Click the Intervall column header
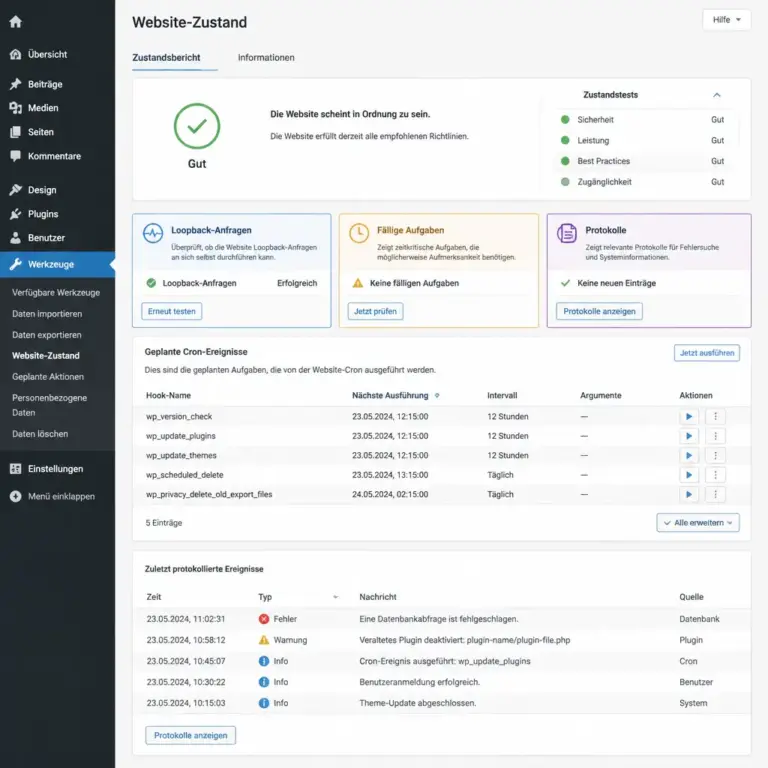Viewport: 768px width, 768px height. click(x=502, y=395)
